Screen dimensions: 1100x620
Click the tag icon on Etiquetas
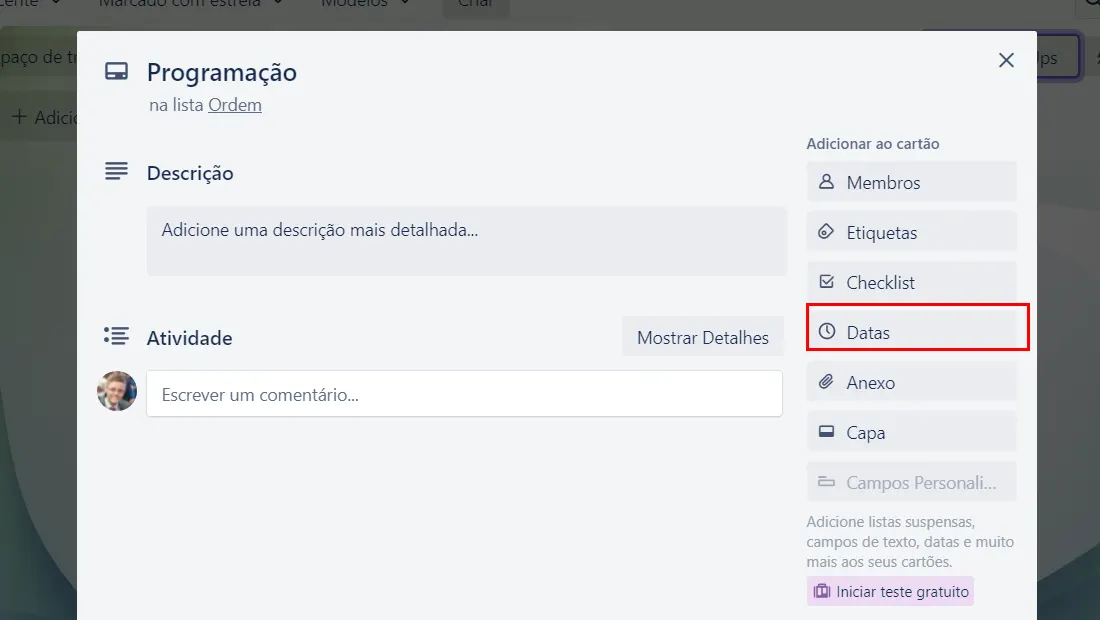coord(826,231)
